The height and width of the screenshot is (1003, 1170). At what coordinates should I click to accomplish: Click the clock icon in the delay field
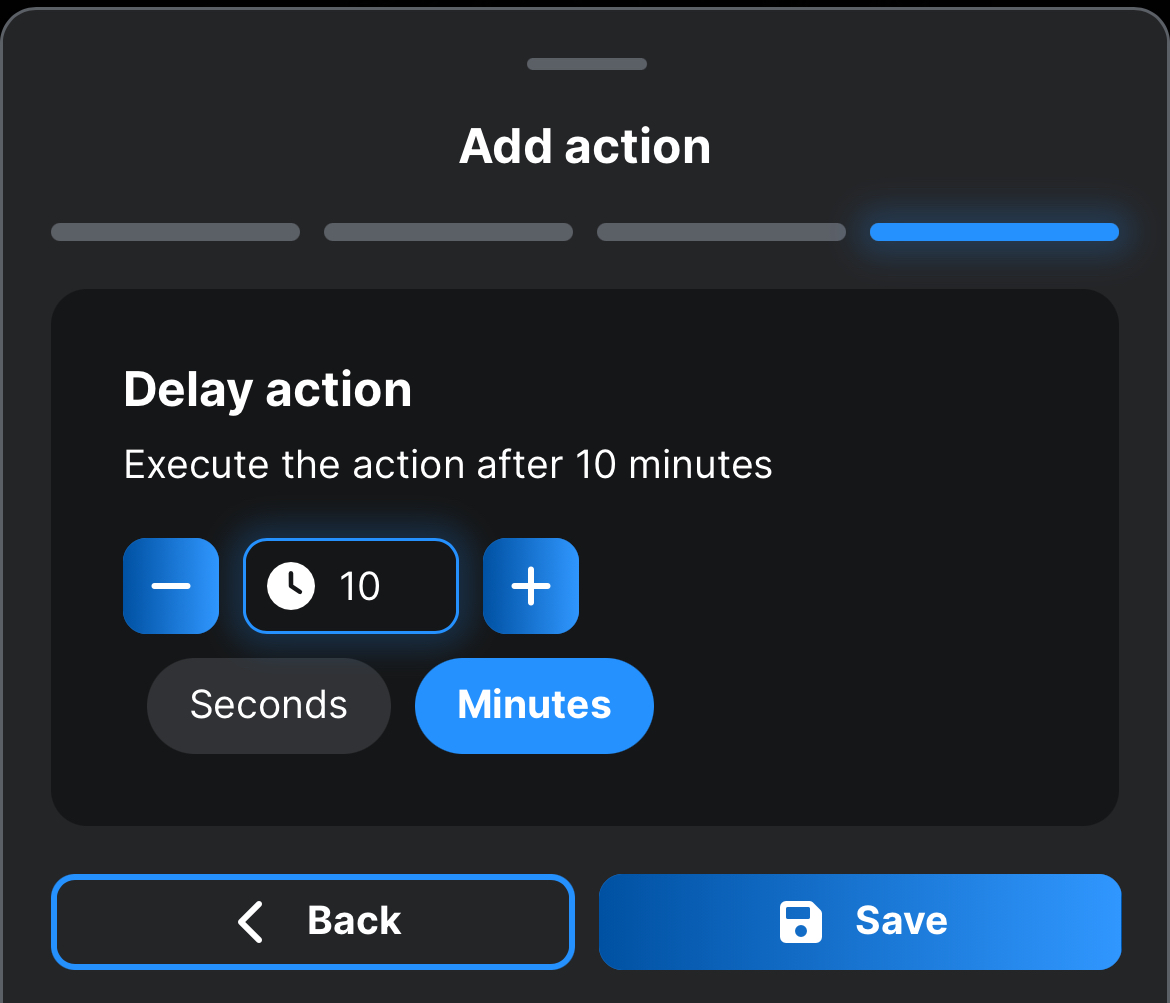pos(291,586)
